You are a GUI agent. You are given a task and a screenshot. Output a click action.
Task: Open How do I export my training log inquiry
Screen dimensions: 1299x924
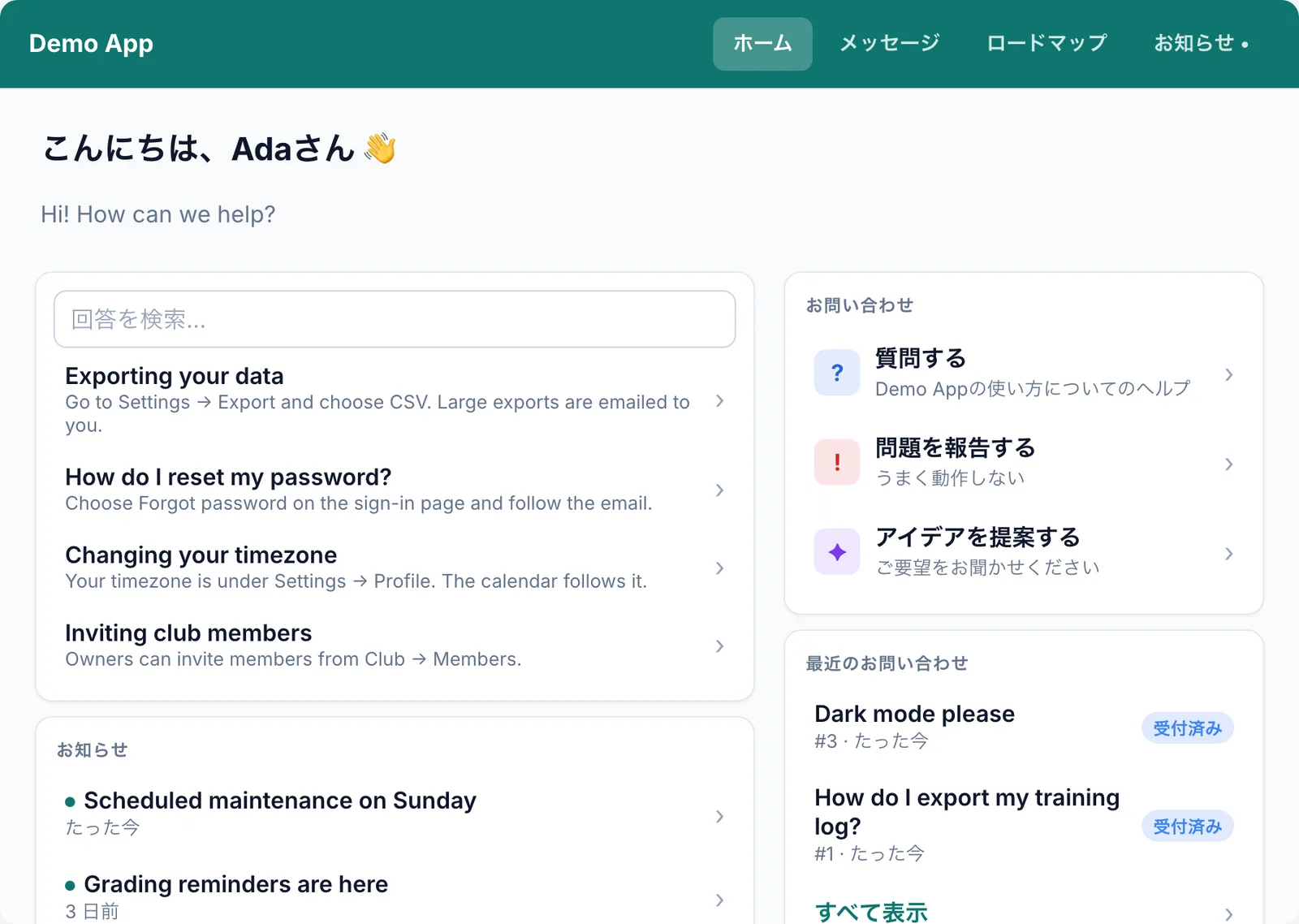(x=1024, y=825)
